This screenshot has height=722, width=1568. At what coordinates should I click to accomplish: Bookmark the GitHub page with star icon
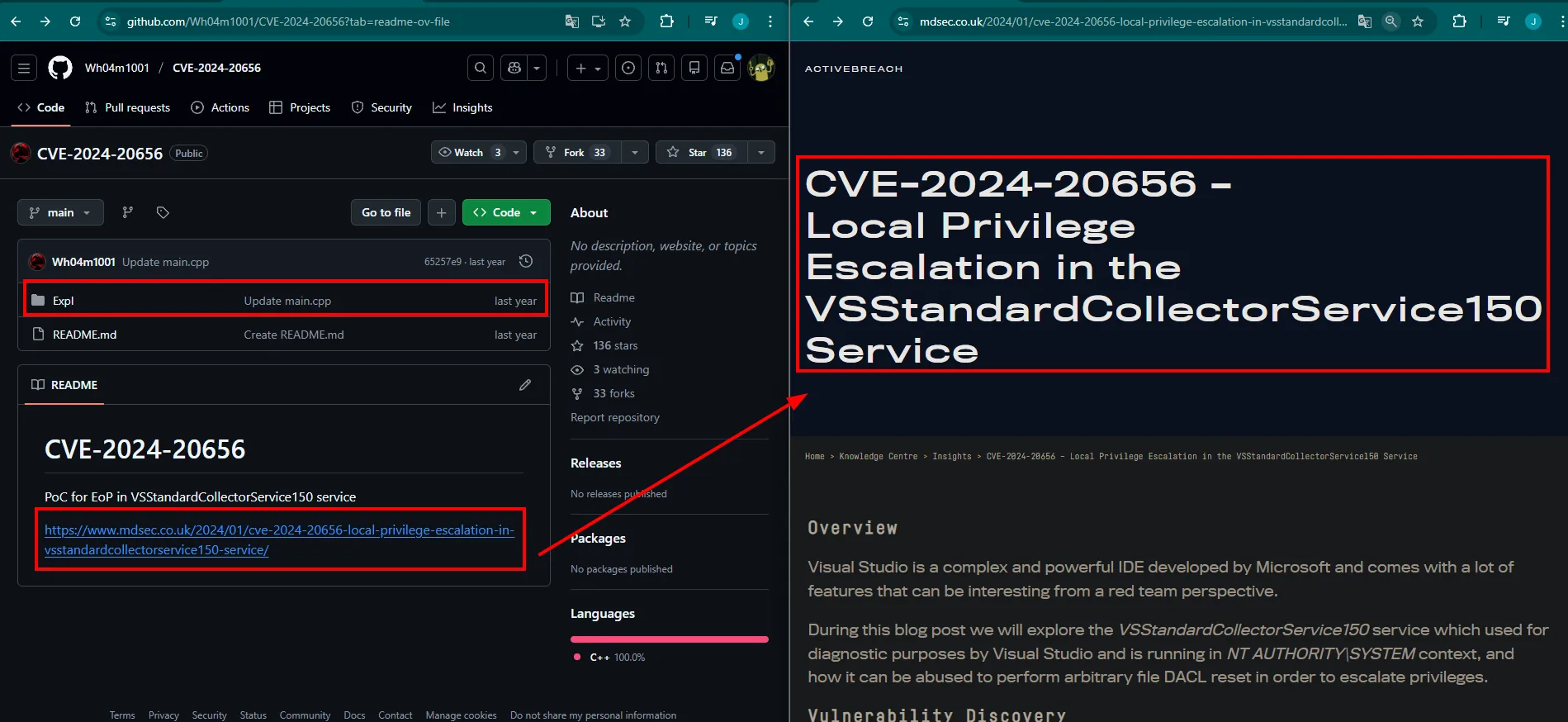pos(625,21)
